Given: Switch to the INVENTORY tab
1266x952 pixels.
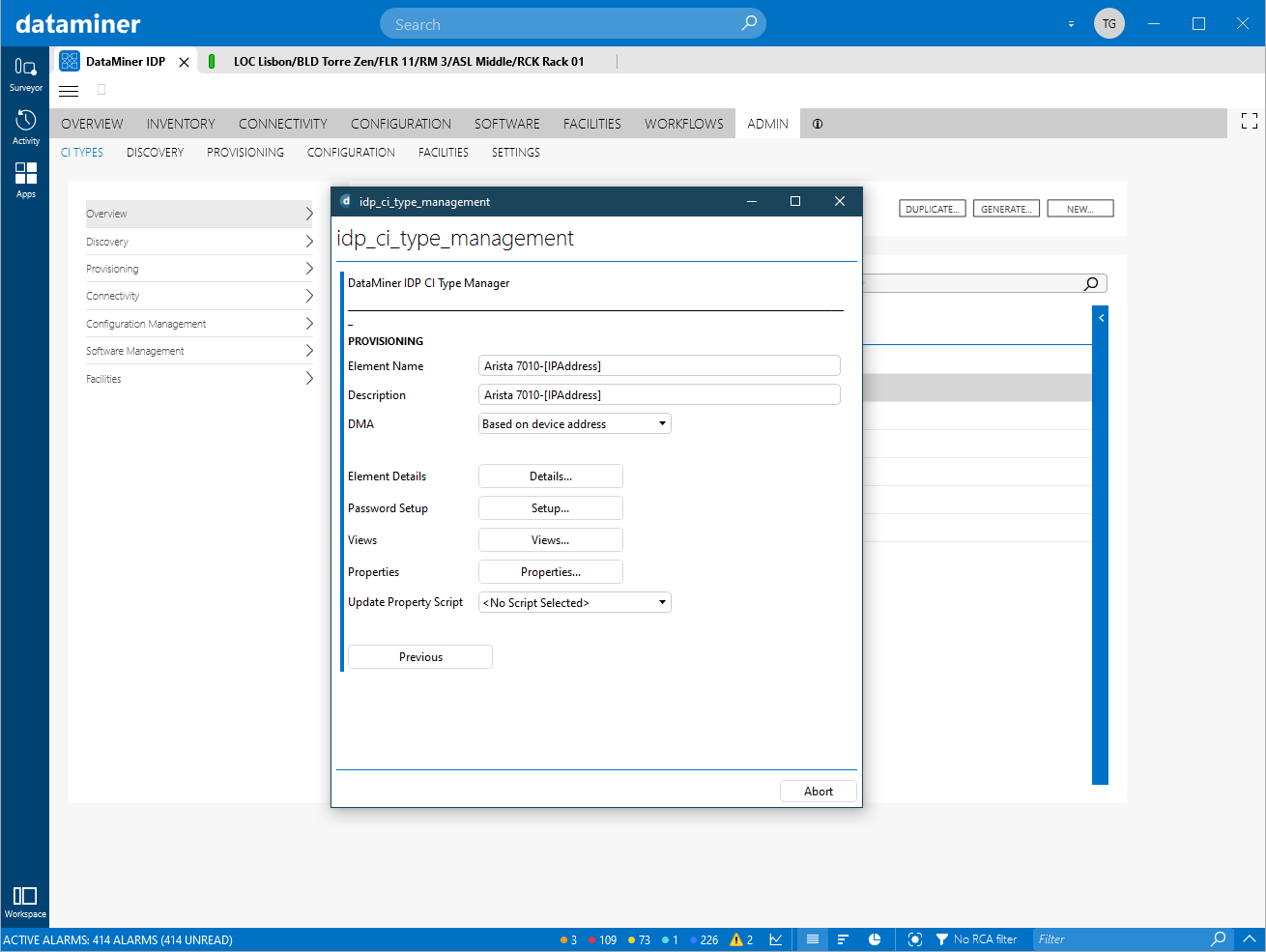Looking at the screenshot, I should coord(181,124).
